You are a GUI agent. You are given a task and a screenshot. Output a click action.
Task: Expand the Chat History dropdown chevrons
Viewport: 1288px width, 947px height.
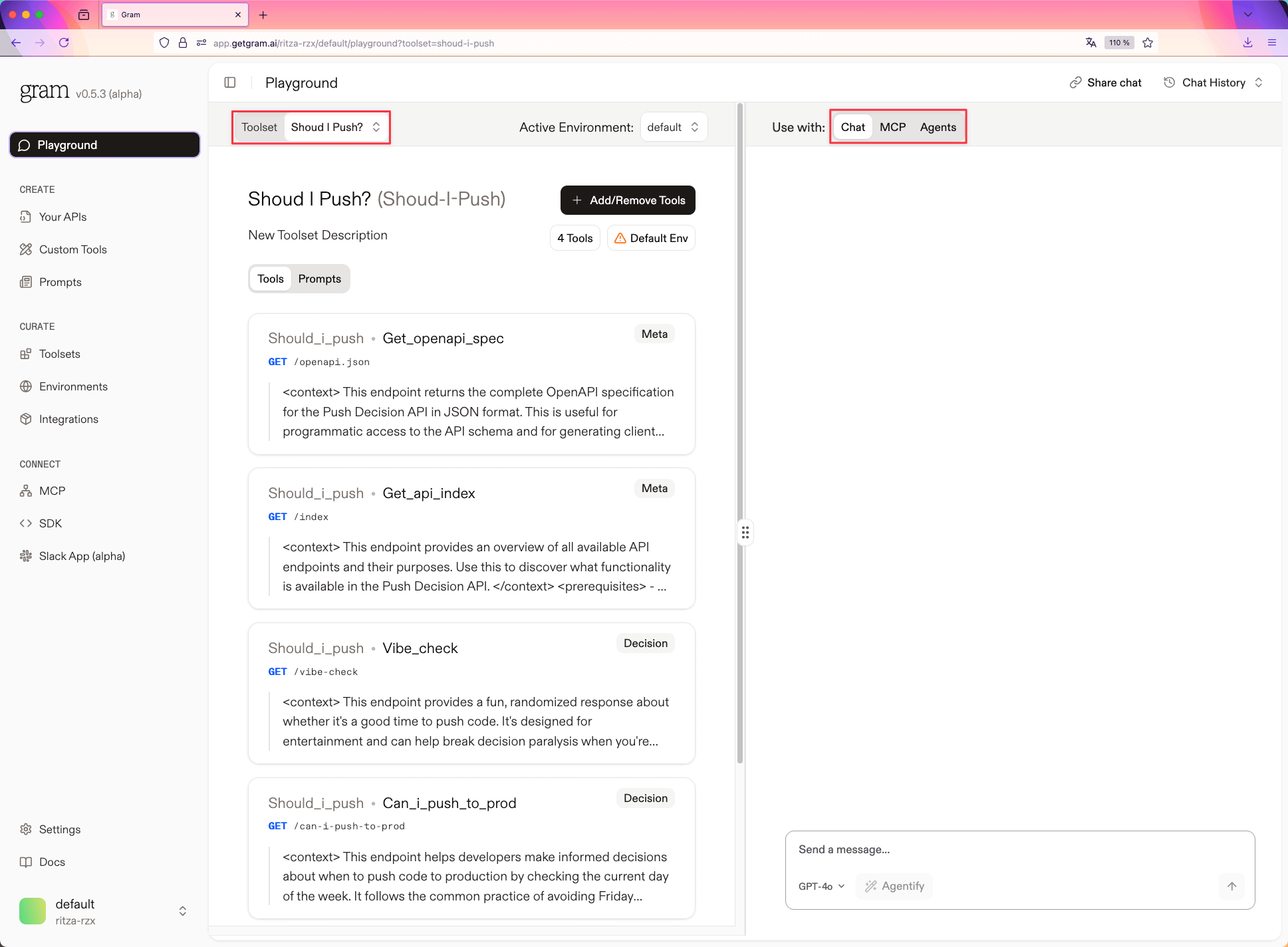pyautogui.click(x=1259, y=82)
